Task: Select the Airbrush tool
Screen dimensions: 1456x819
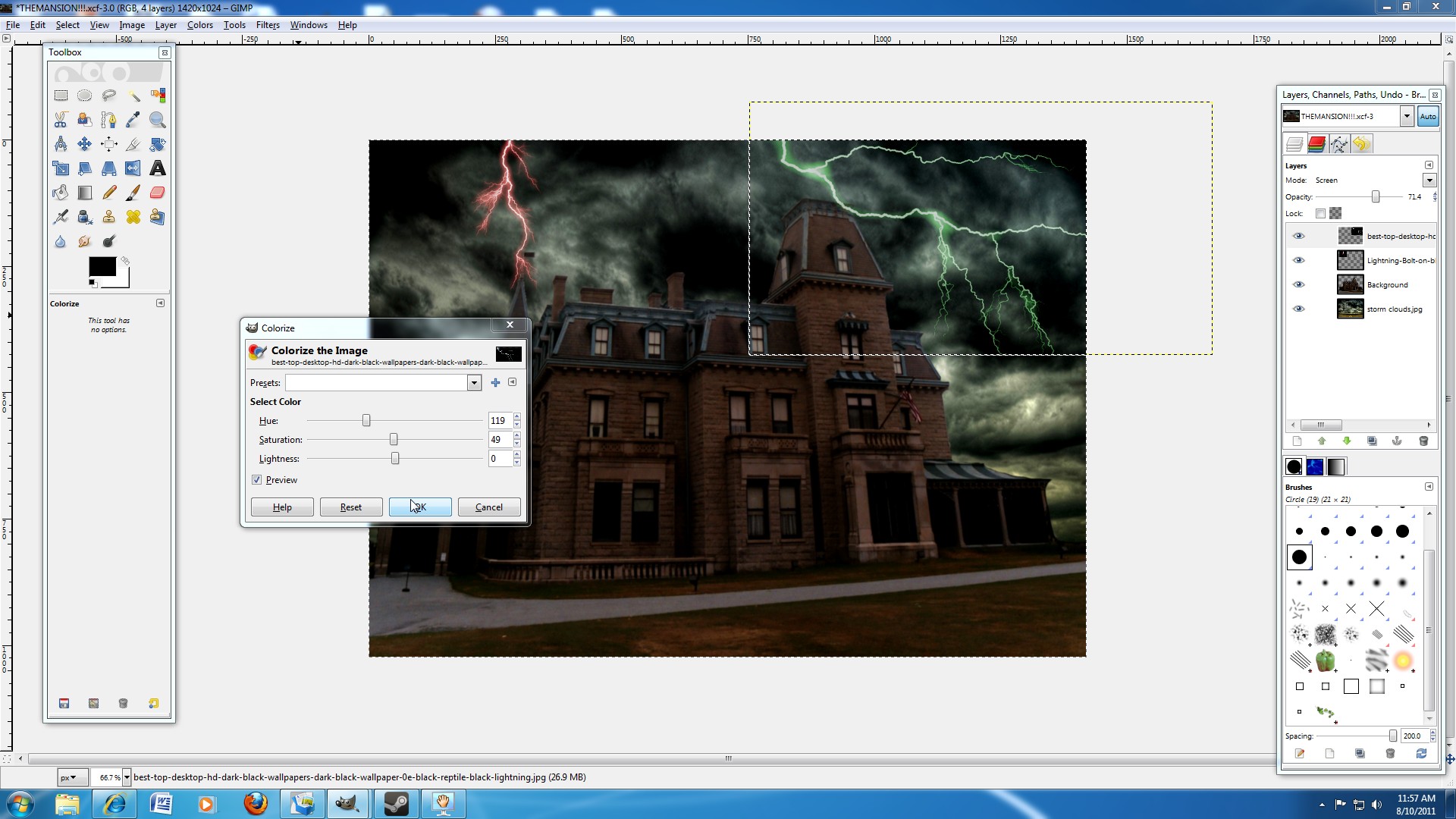Action: 61,217
